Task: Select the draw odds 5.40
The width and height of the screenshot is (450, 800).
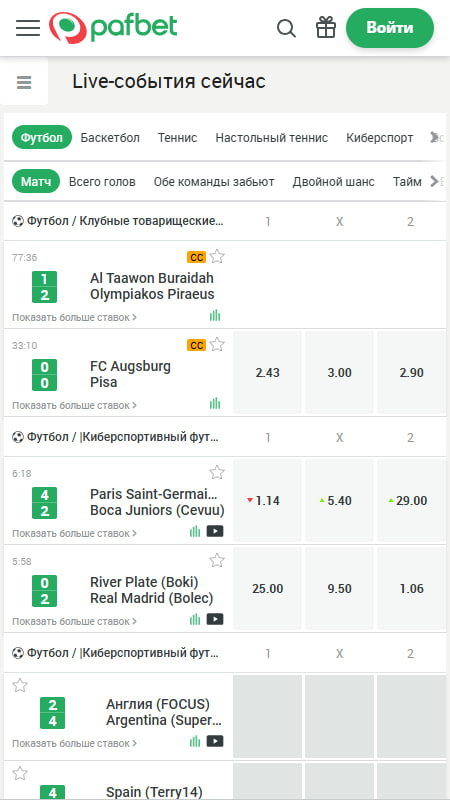Action: 339,501
